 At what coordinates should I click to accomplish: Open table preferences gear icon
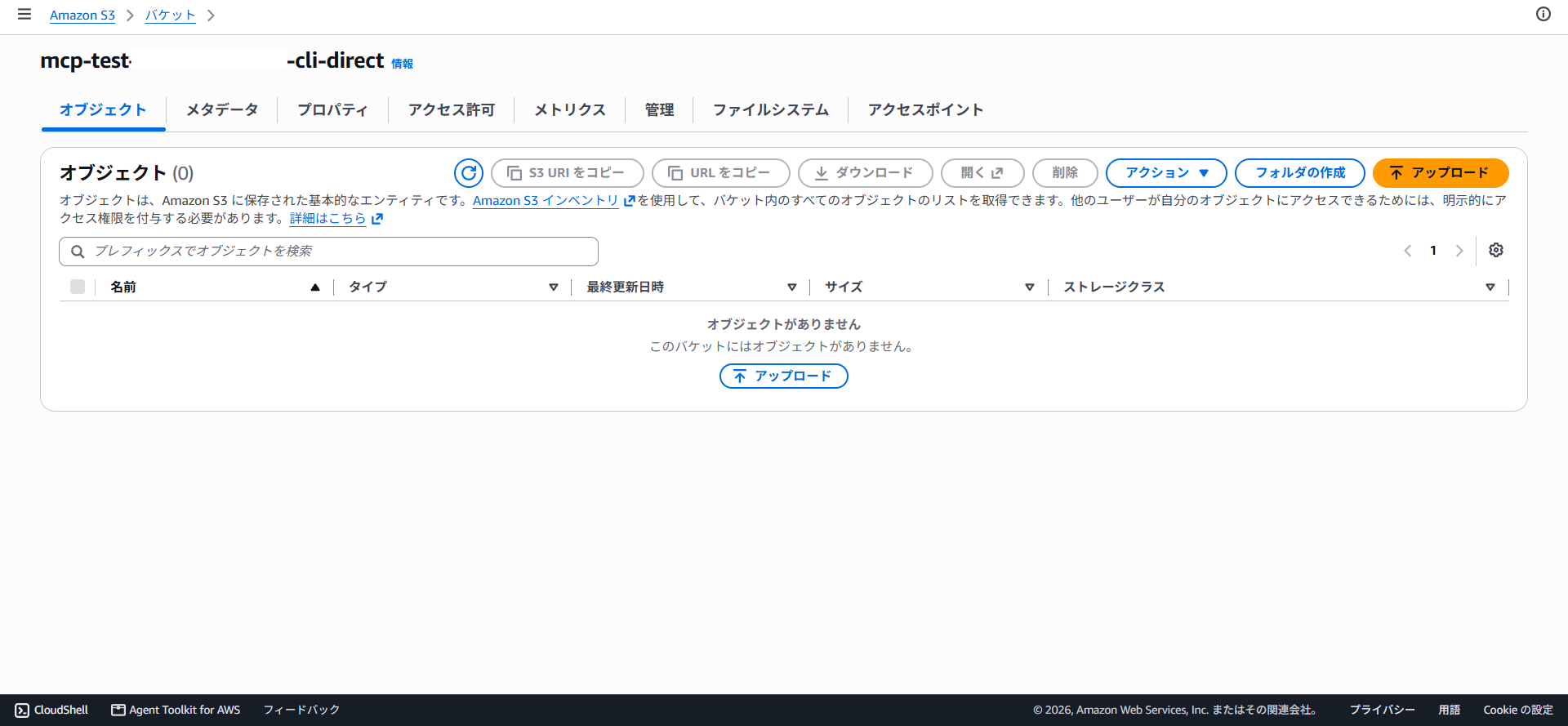point(1495,251)
